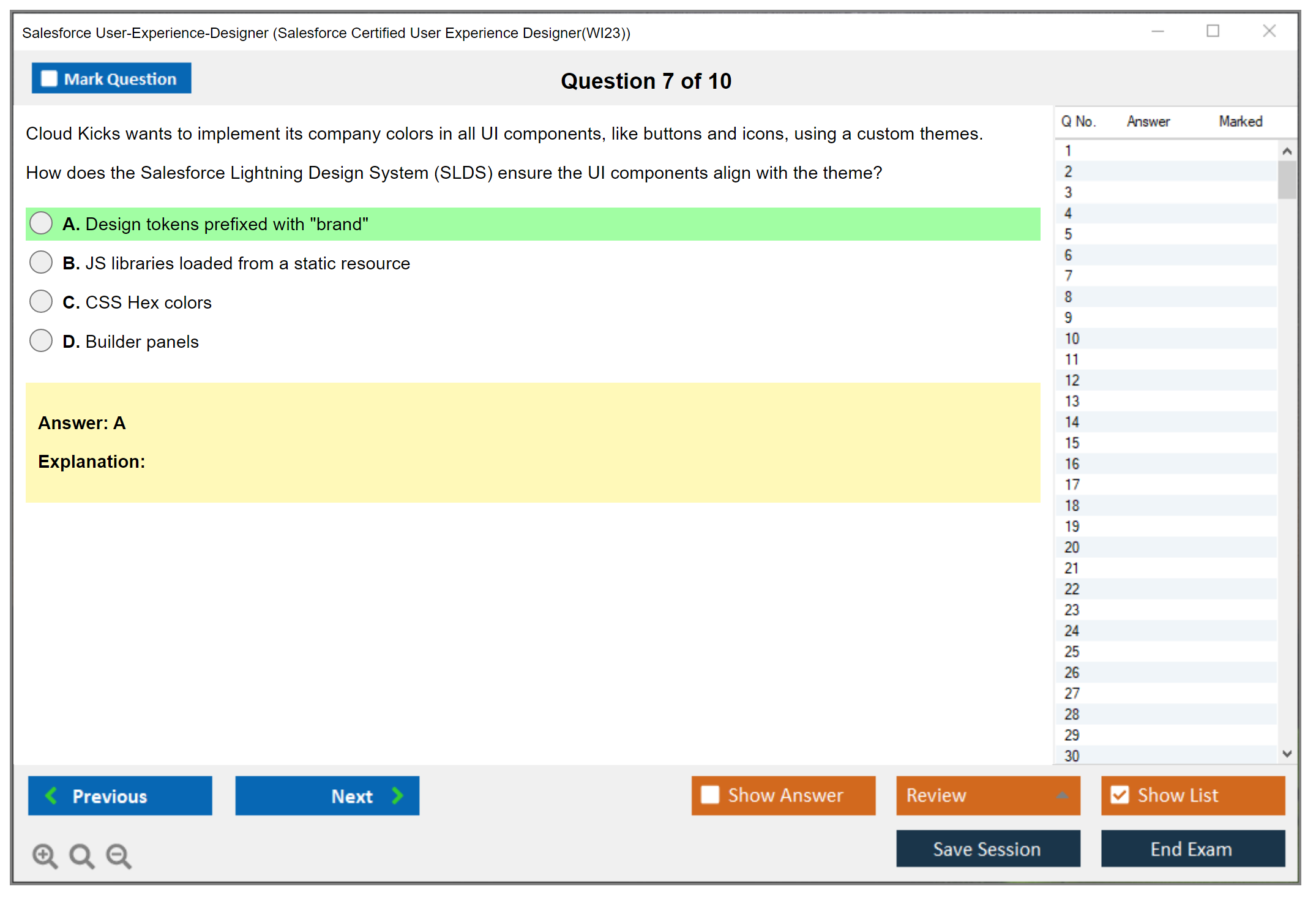Click the reset zoom magnifier icon
The image size is (1316, 900).
point(81,855)
